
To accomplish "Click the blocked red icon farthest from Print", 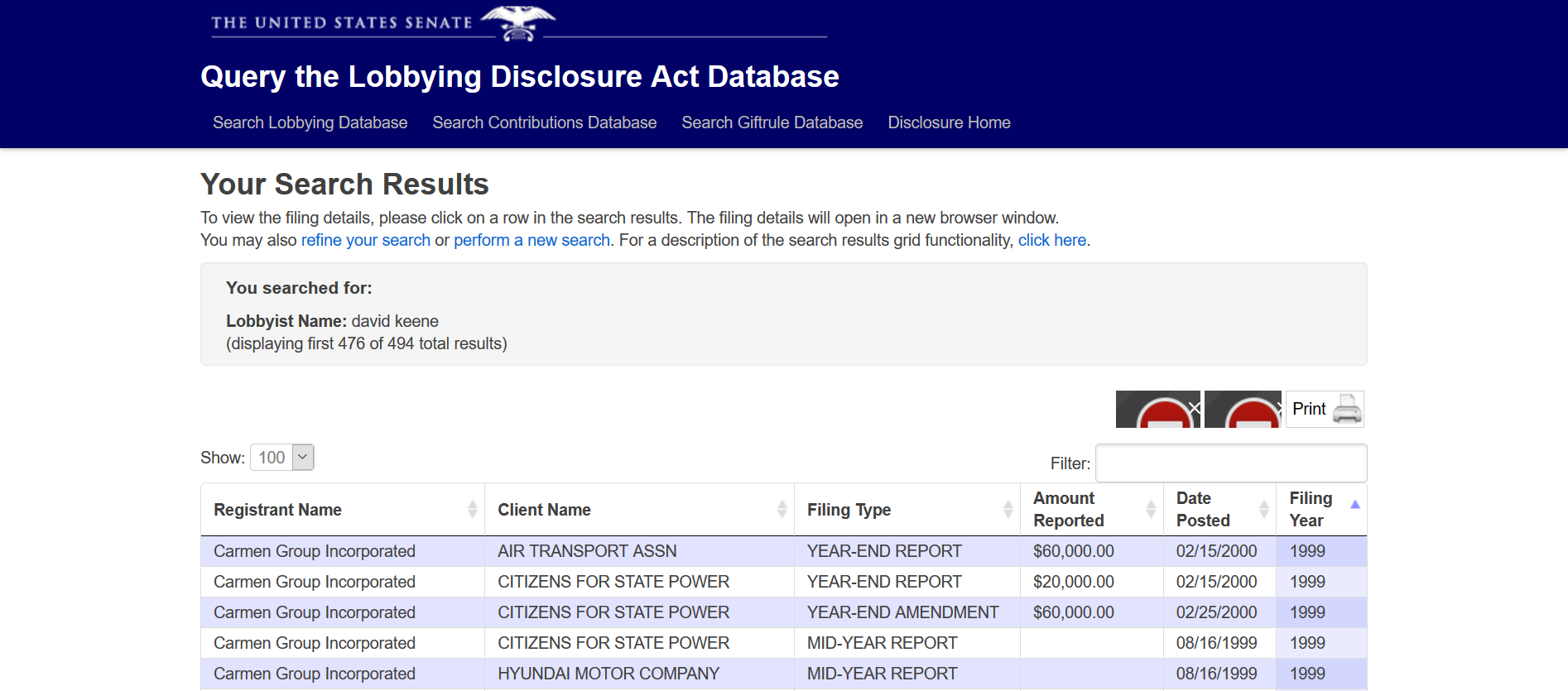I will pos(1157,409).
